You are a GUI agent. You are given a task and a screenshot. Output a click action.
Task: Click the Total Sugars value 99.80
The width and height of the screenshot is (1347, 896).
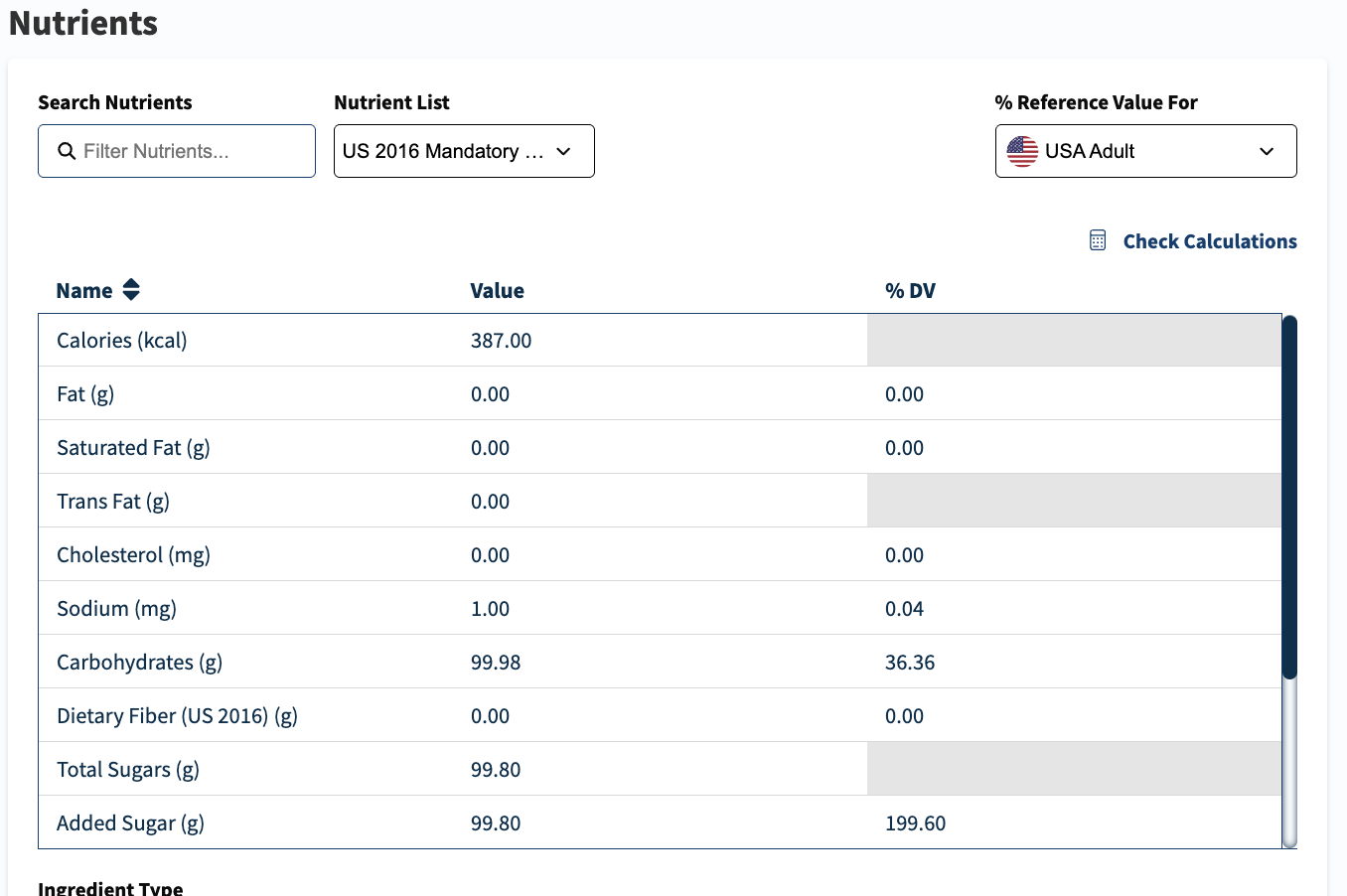click(x=496, y=770)
